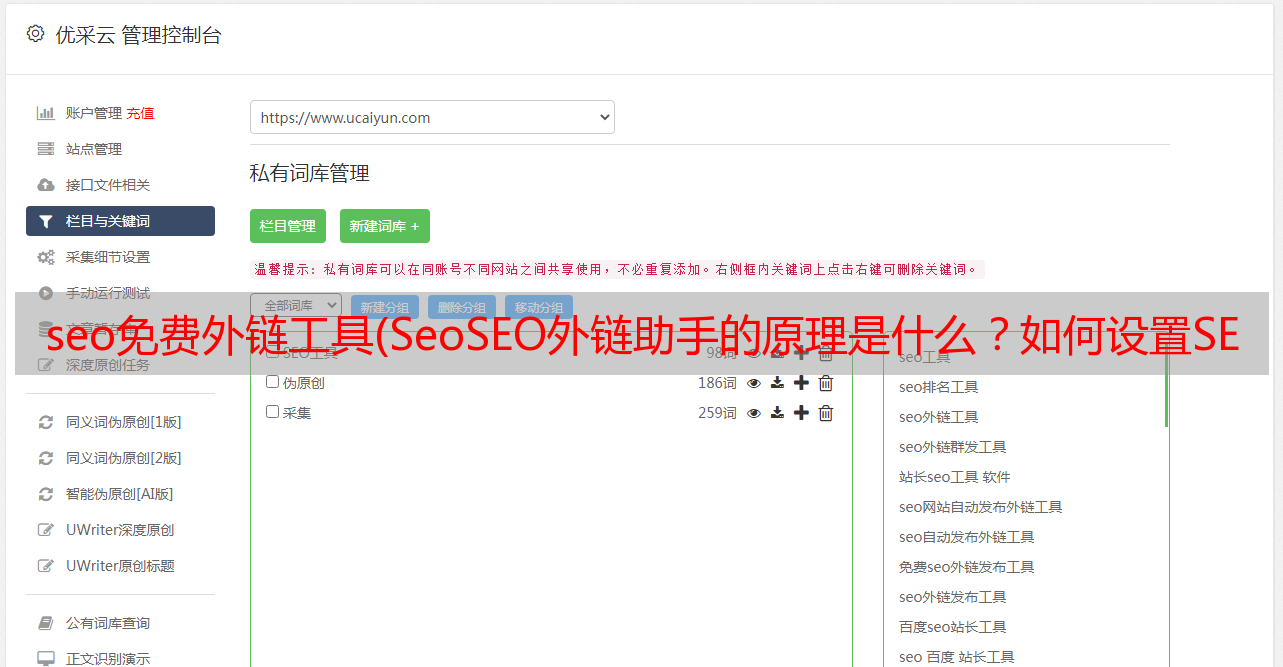
Task: Click the green 栏目管理 button
Action: 288,226
